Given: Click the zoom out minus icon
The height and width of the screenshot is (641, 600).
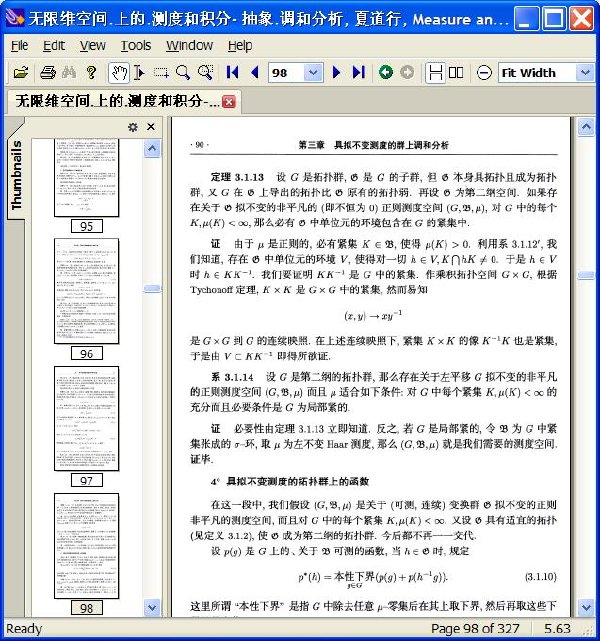Looking at the screenshot, I should tap(484, 73).
